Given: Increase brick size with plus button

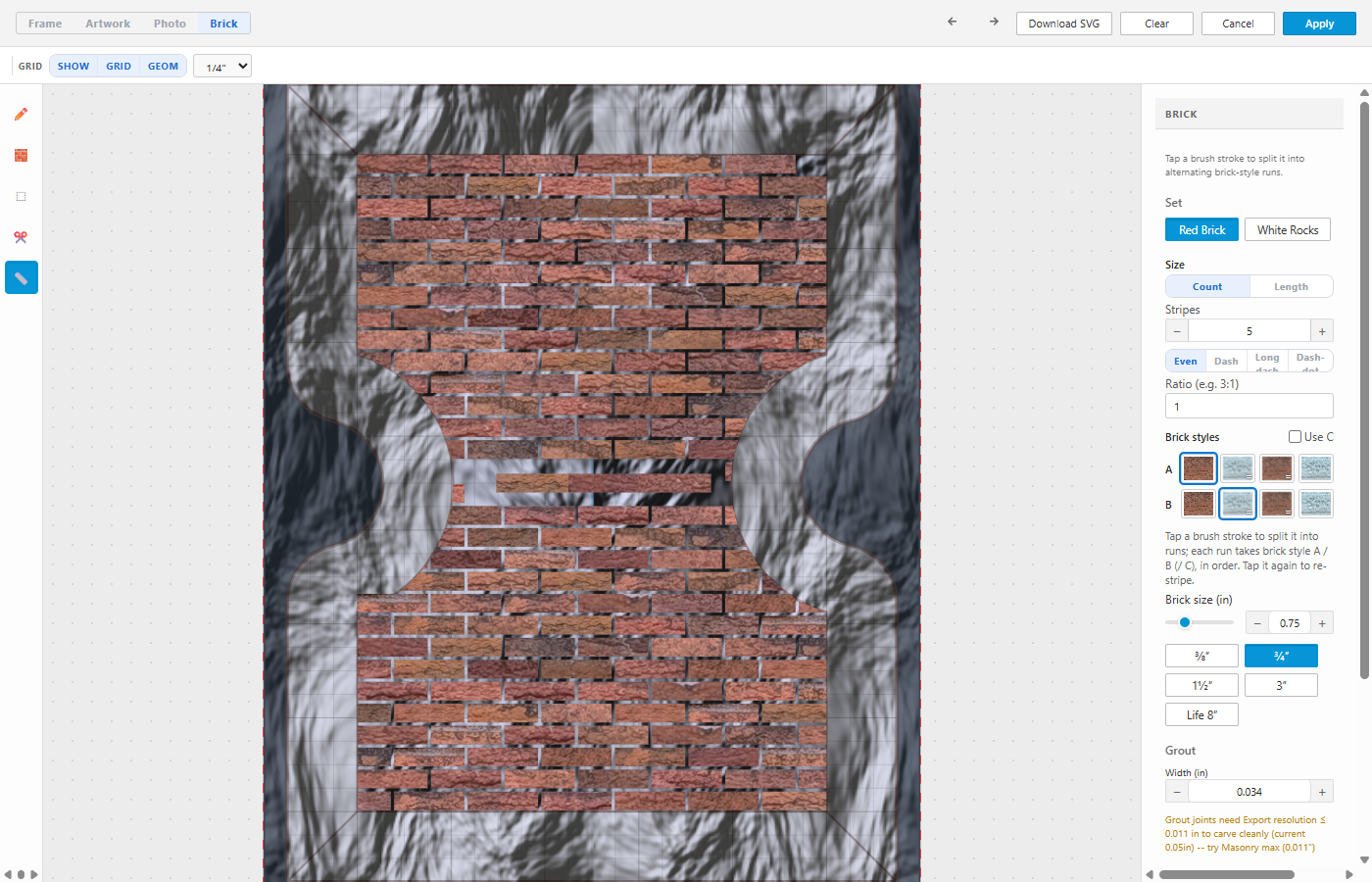Looking at the screenshot, I should tap(1322, 623).
